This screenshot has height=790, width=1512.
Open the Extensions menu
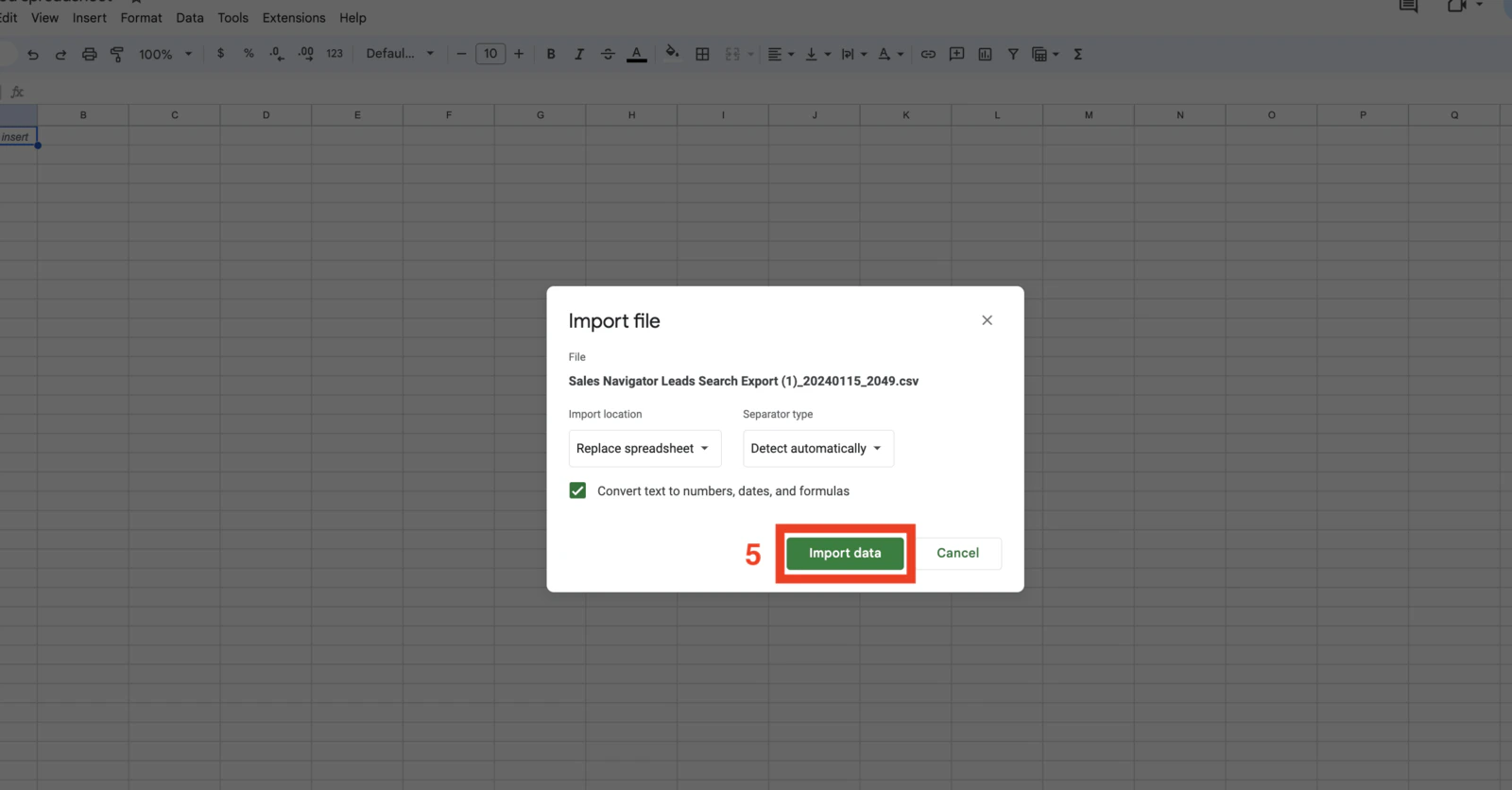pyautogui.click(x=294, y=18)
